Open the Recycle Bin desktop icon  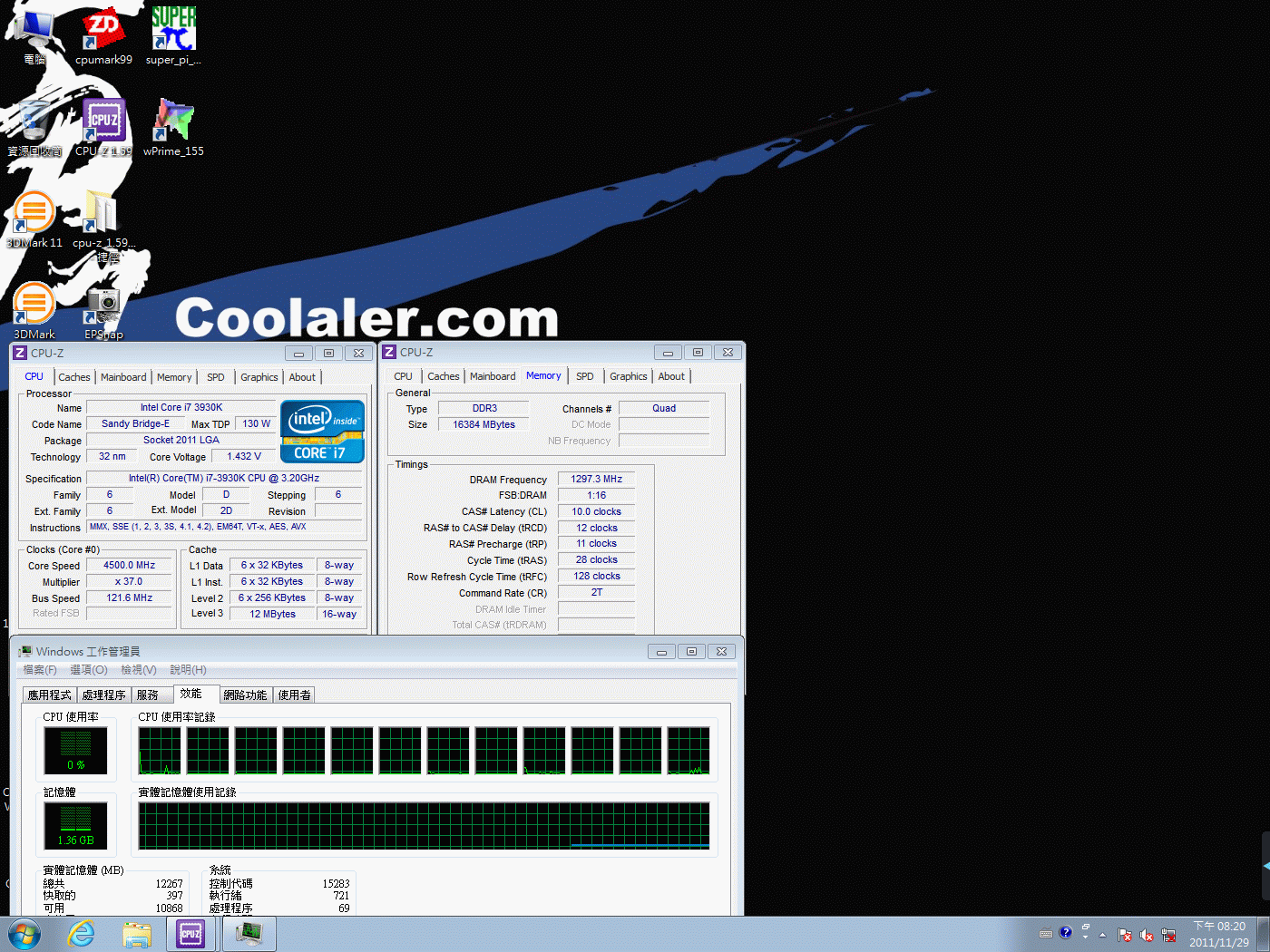34,128
